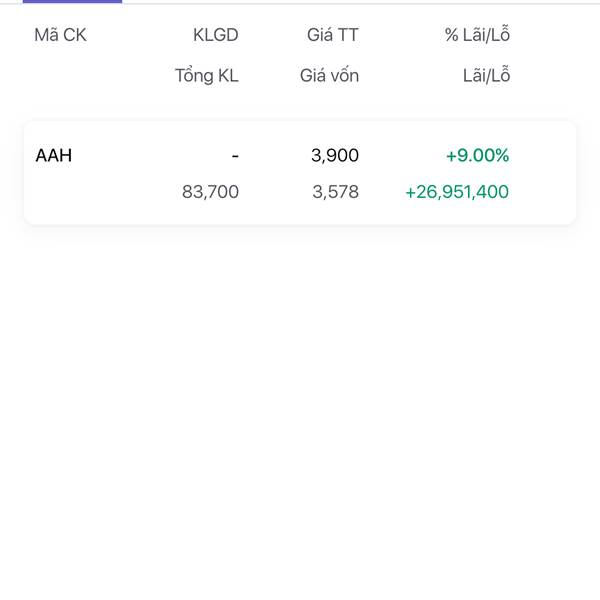Select the 83,700 total volume value
600x600 pixels.
coord(210,191)
